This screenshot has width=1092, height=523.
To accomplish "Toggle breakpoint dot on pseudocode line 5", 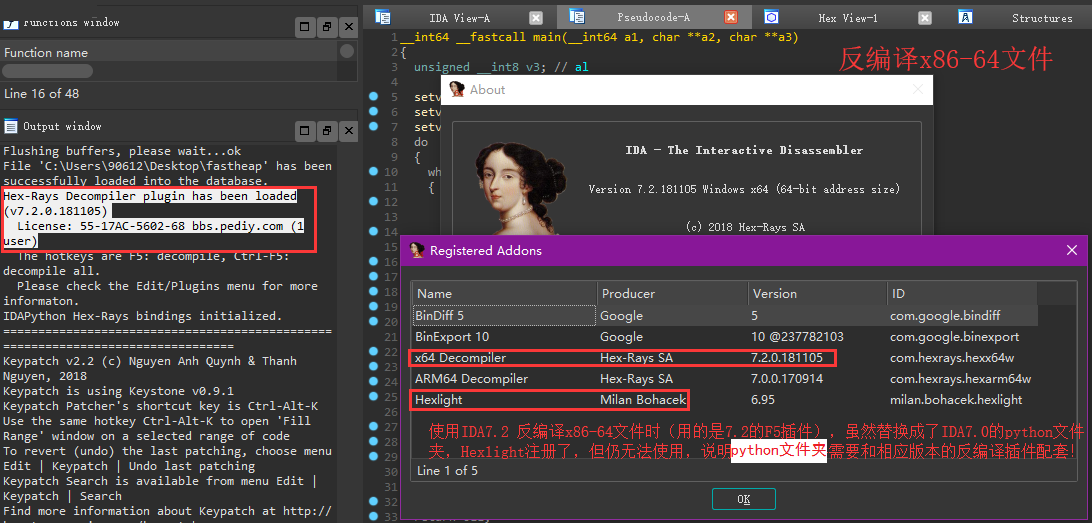I will [x=373, y=96].
